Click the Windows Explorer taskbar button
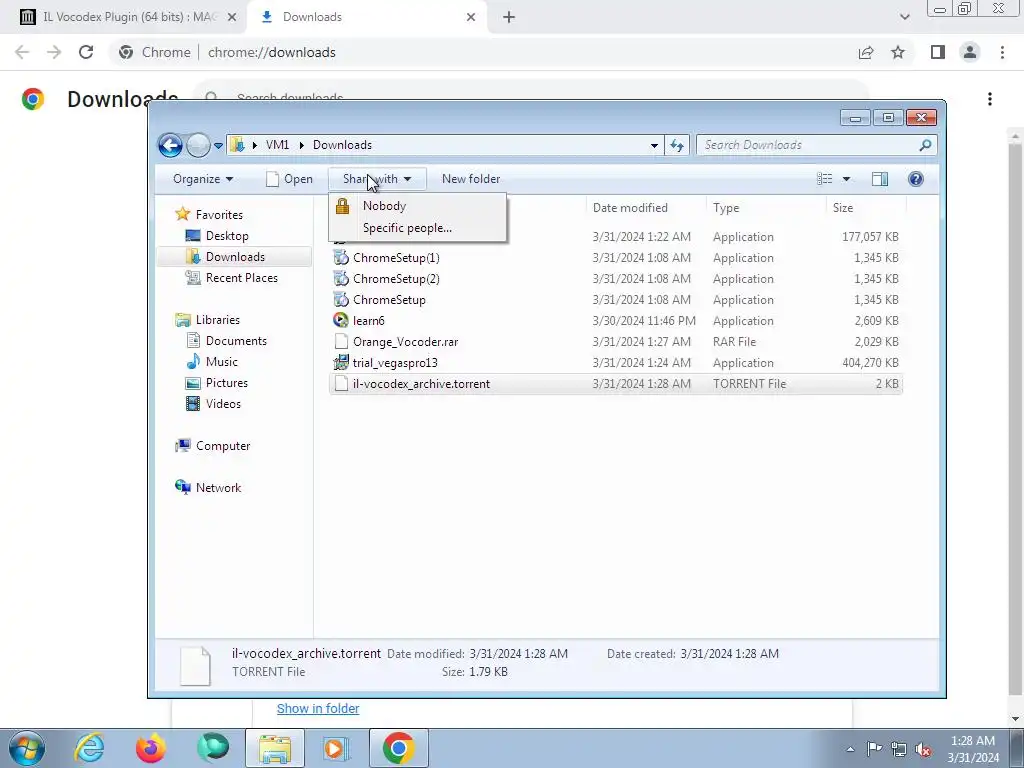 coord(275,748)
